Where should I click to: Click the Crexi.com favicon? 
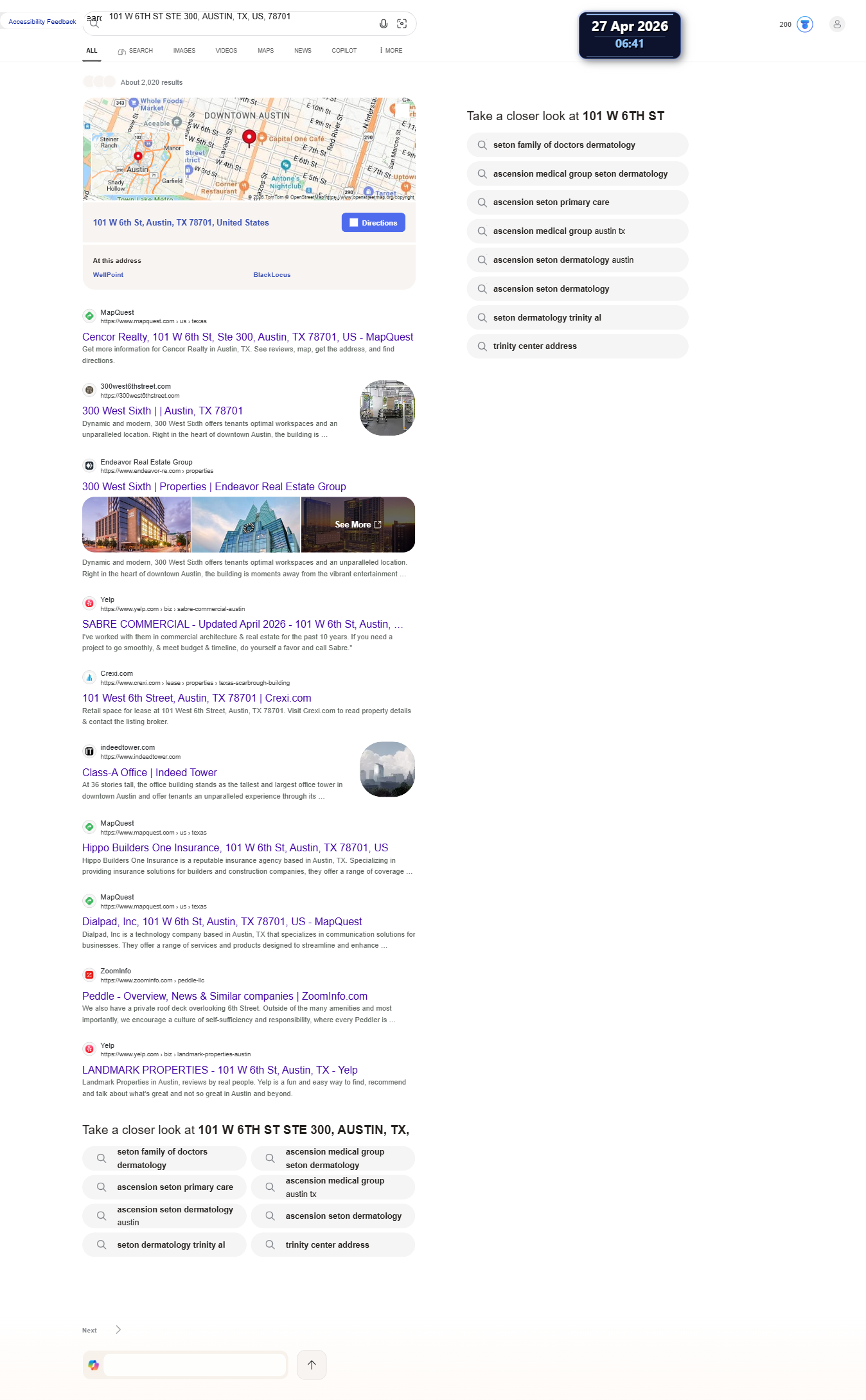pyautogui.click(x=89, y=677)
